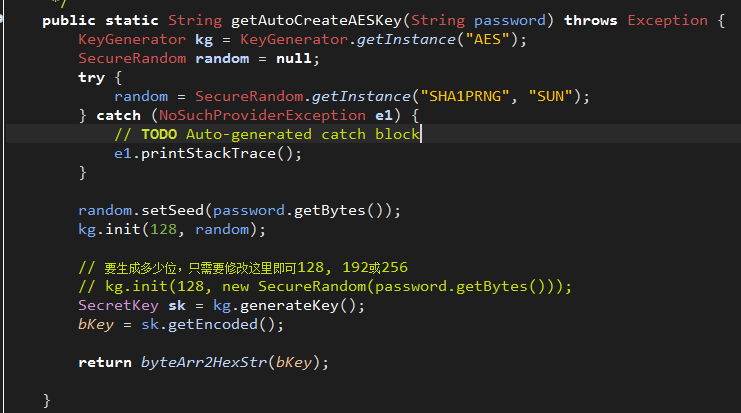
Task: Click the number 128 in the uncommented kg.init call
Action: pyautogui.click(x=164, y=230)
